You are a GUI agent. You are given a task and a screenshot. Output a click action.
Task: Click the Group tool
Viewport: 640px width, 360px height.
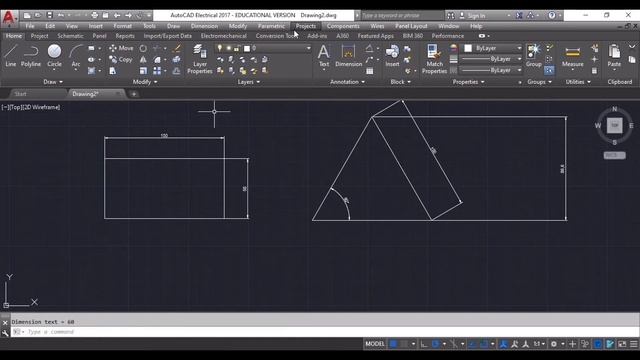[x=533, y=56]
